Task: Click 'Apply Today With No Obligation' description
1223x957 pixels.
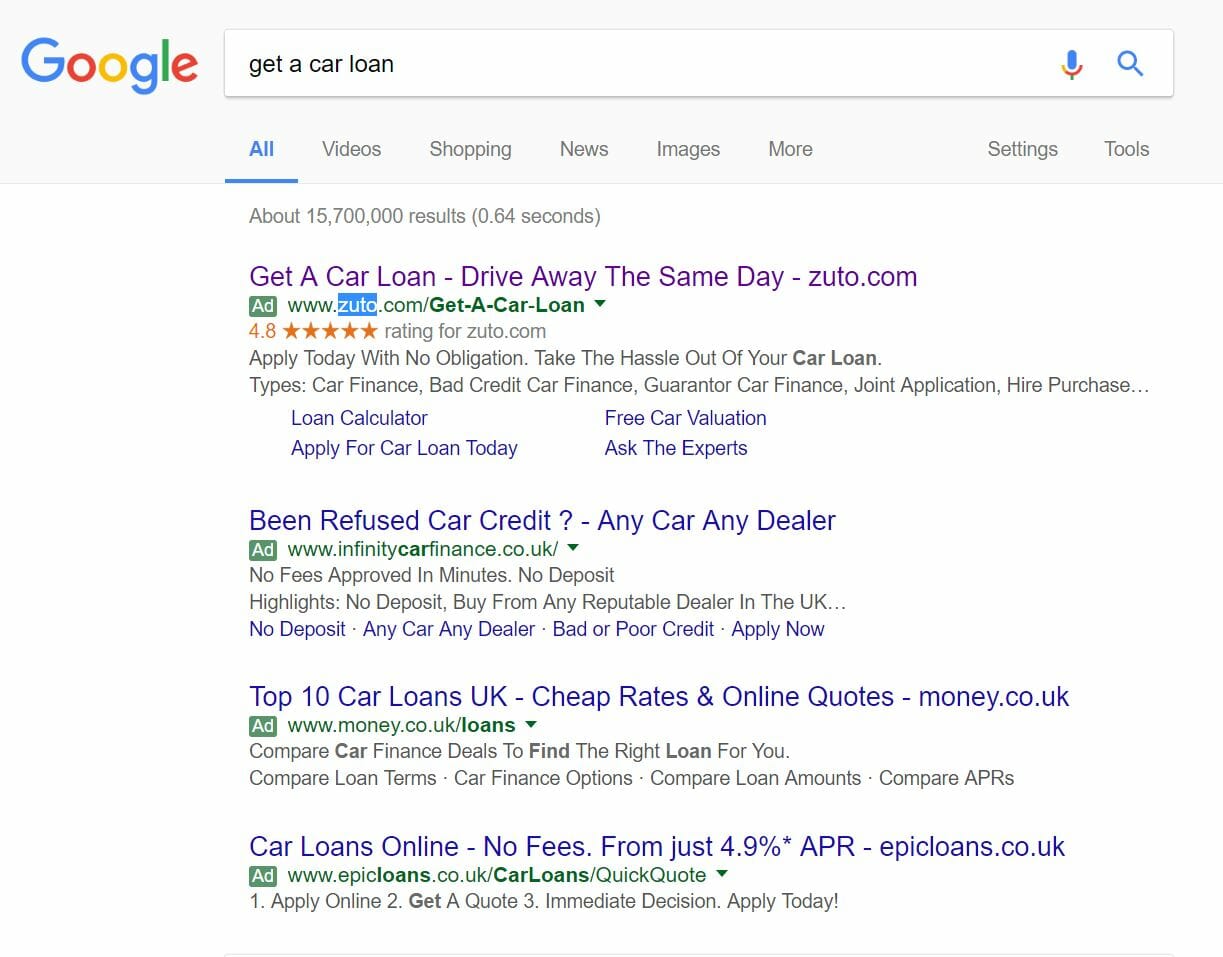Action: click(565, 358)
